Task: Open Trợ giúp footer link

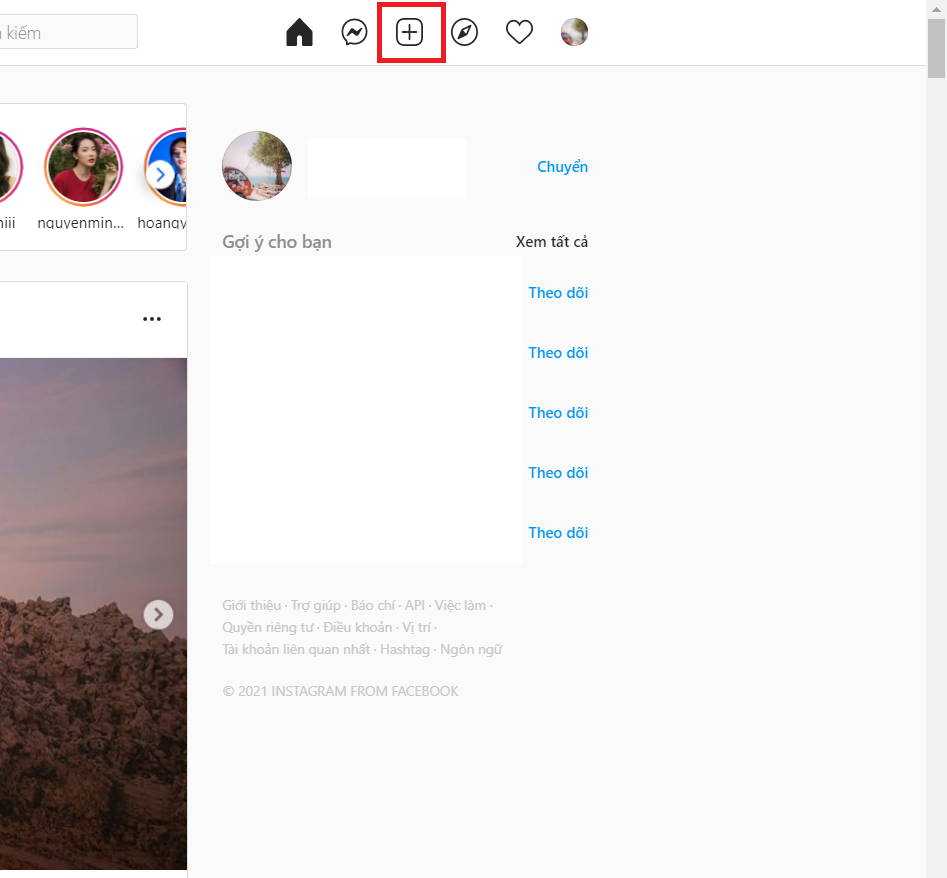Action: point(315,605)
